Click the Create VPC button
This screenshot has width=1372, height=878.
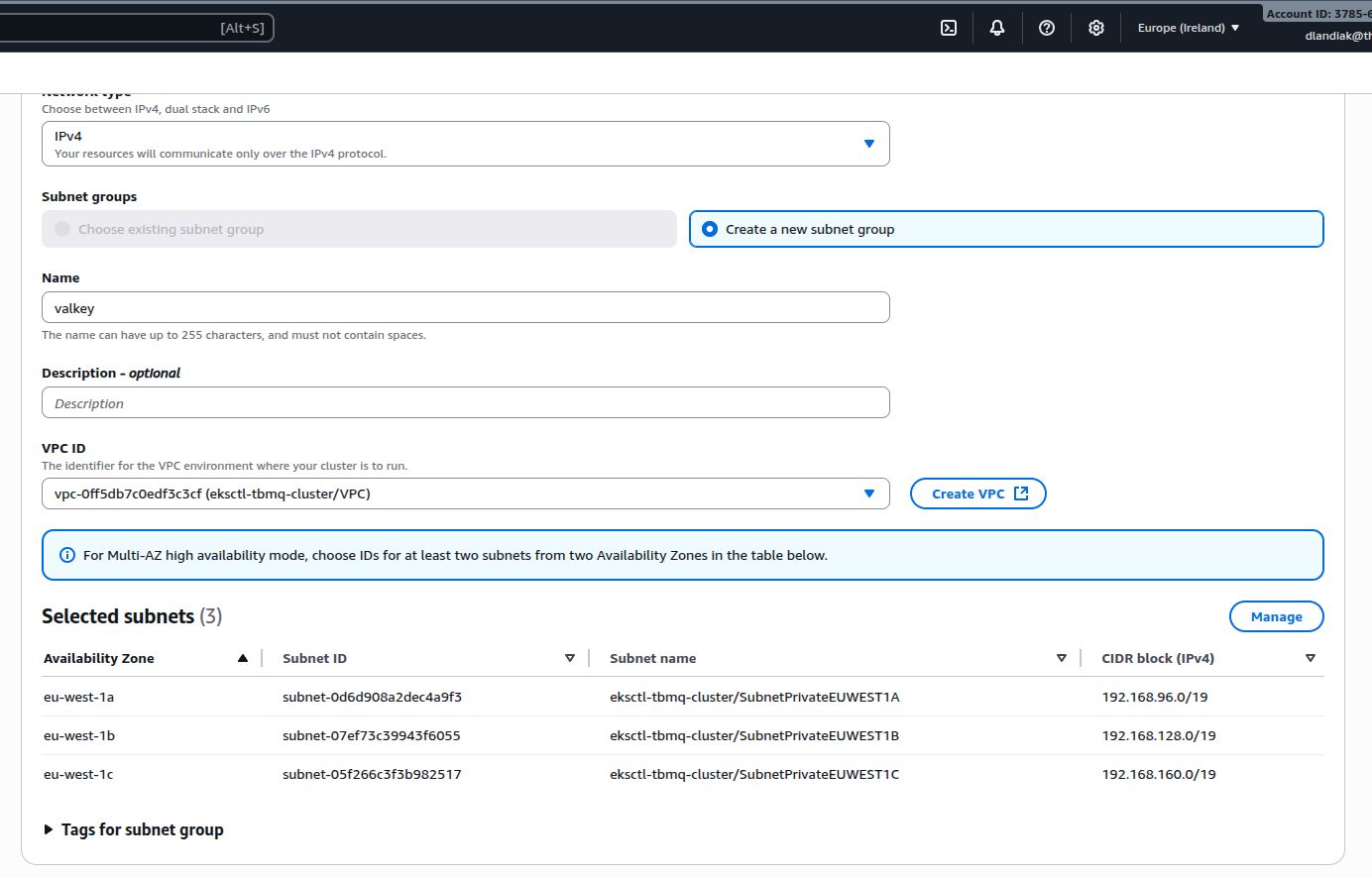coord(977,494)
